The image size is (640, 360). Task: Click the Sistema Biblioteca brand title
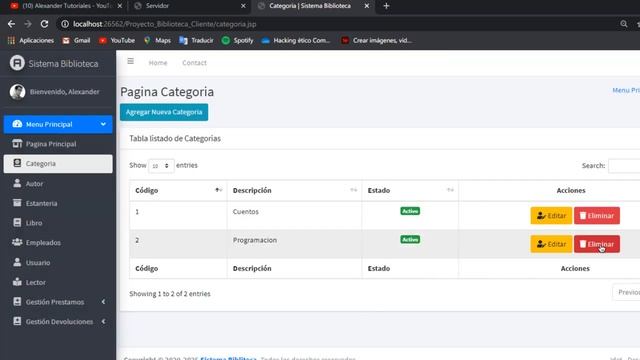point(63,64)
